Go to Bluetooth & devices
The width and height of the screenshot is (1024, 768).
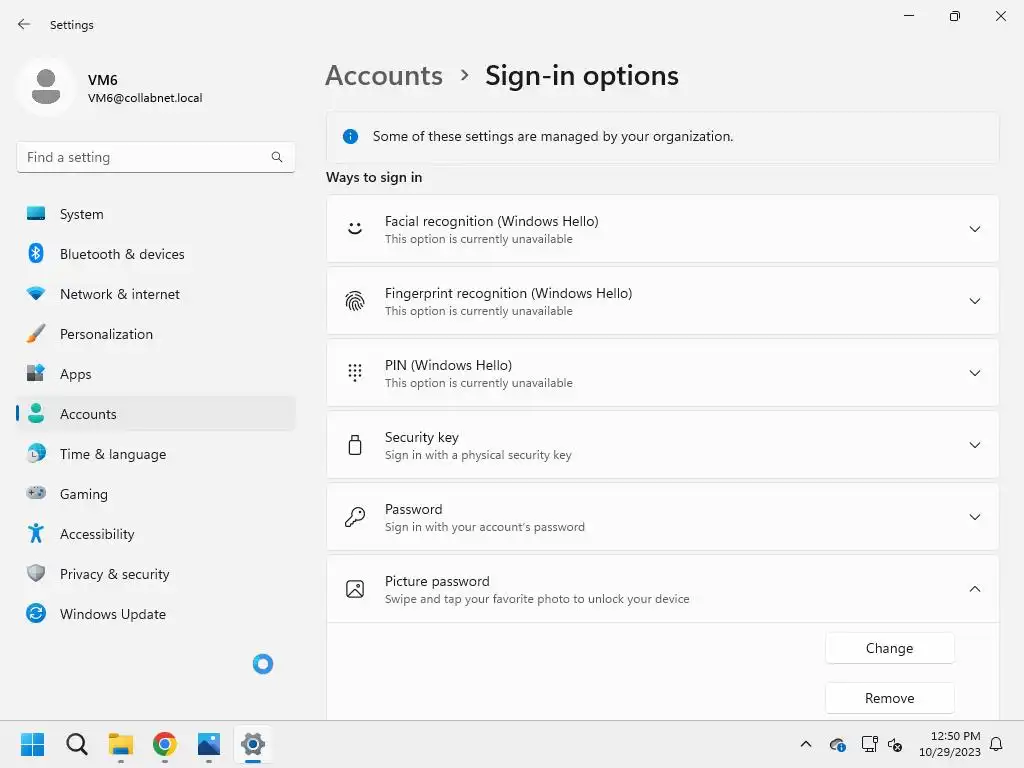[x=155, y=253]
